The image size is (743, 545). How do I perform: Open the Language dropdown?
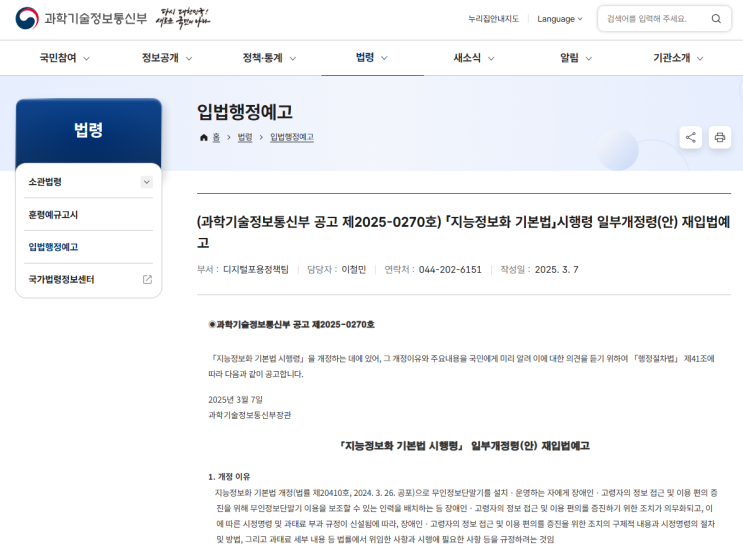coord(560,19)
